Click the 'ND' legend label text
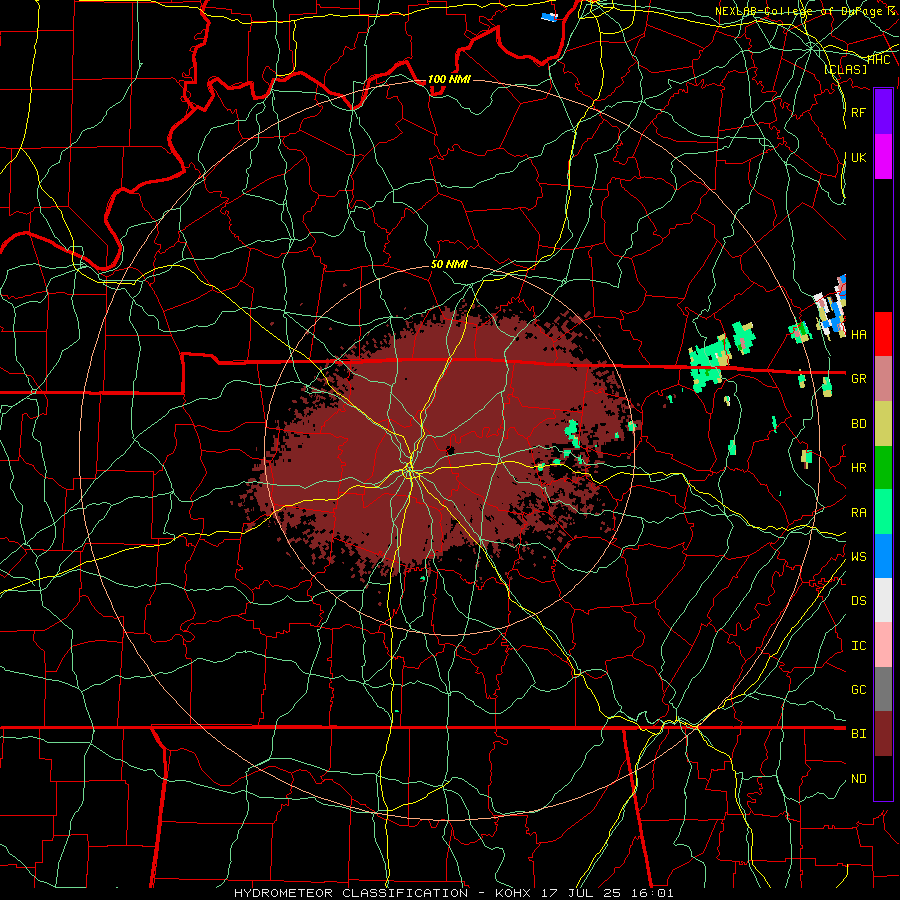 pyautogui.click(x=858, y=779)
